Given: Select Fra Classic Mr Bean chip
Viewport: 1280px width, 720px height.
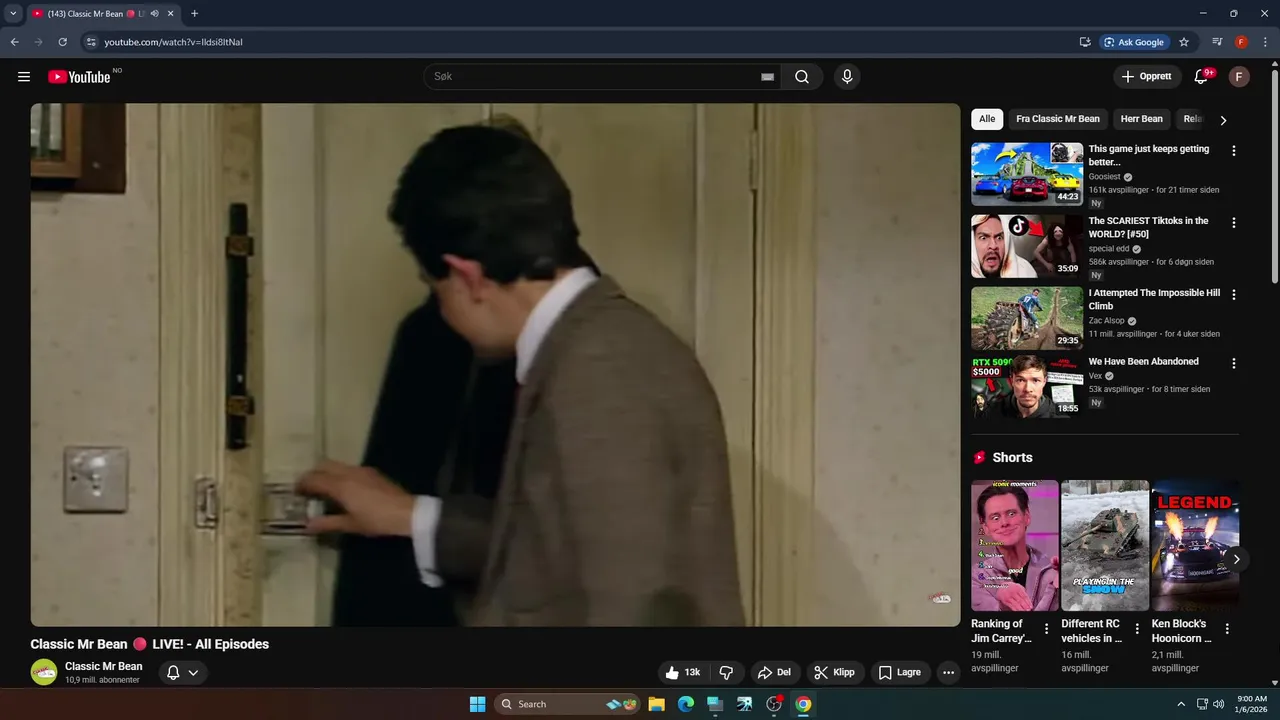Looking at the screenshot, I should coord(1058,119).
